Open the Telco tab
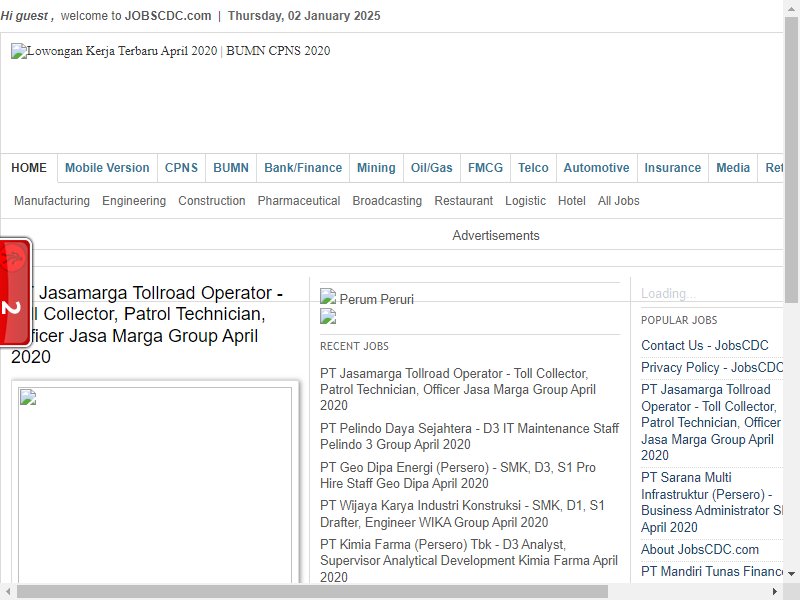Image resolution: width=800 pixels, height=600 pixels. click(x=533, y=168)
